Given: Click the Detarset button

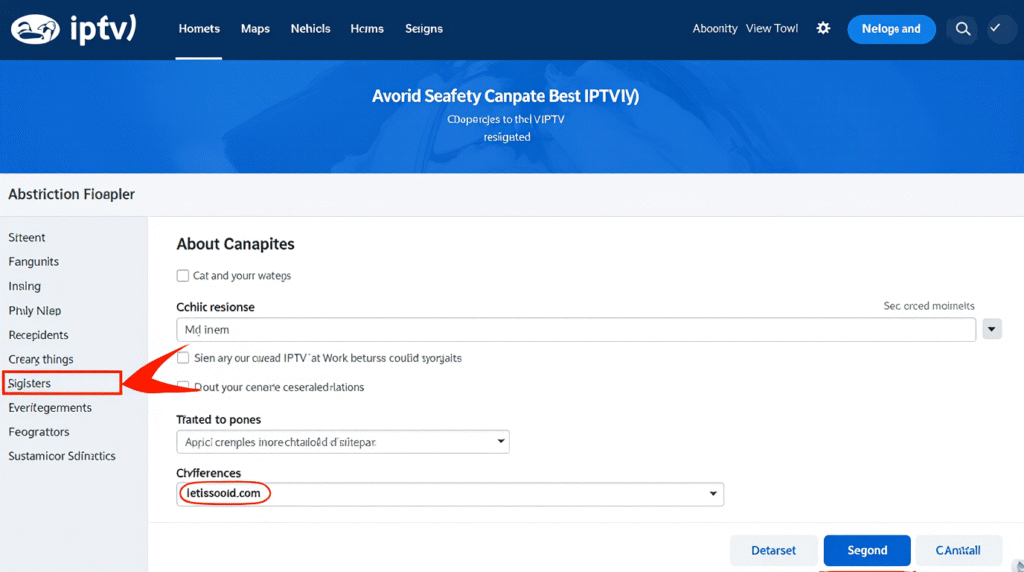Looking at the screenshot, I should point(773,550).
